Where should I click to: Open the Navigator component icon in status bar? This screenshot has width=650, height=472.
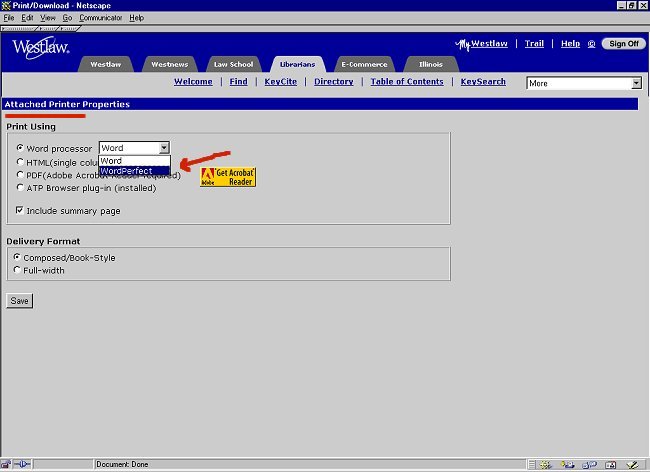pyautogui.click(x=544, y=464)
